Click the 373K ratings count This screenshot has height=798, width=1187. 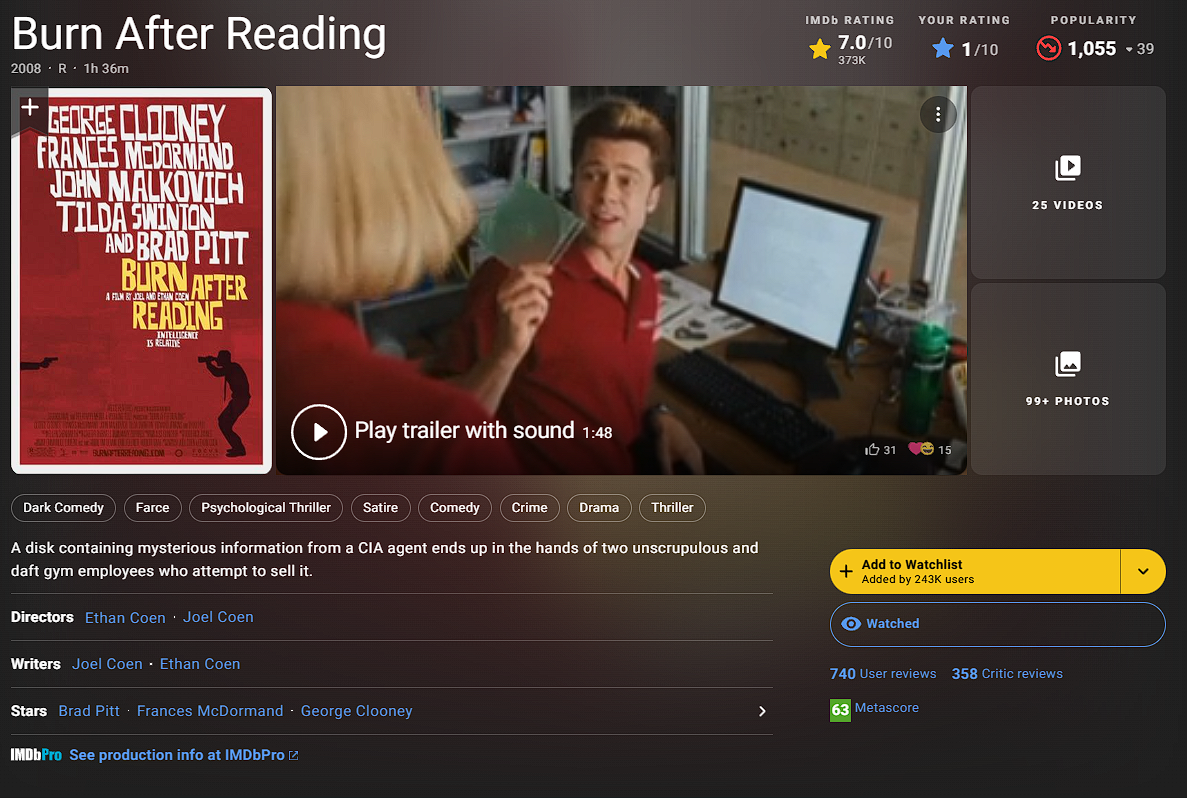pos(852,60)
